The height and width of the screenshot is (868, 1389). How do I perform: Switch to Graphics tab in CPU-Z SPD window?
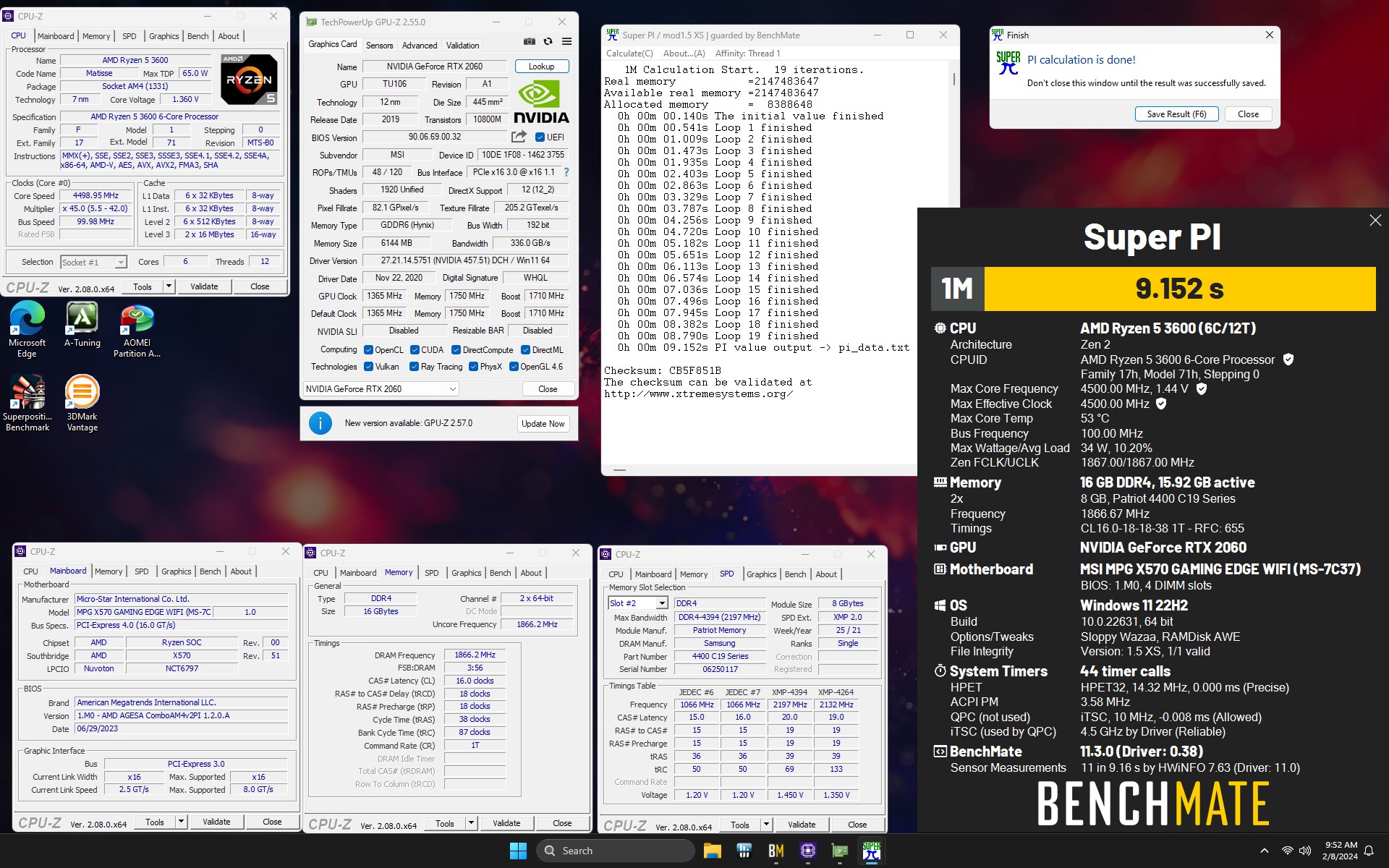[761, 574]
